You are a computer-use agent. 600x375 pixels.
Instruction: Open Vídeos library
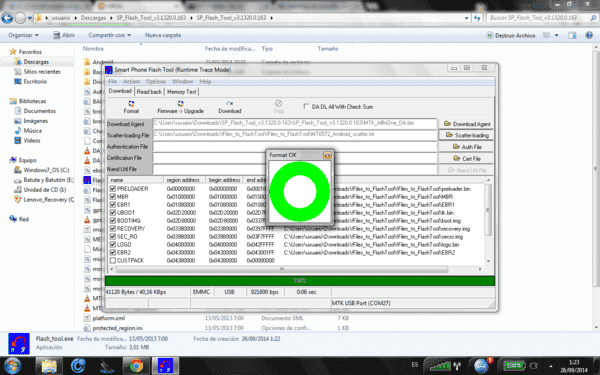pos(27,140)
